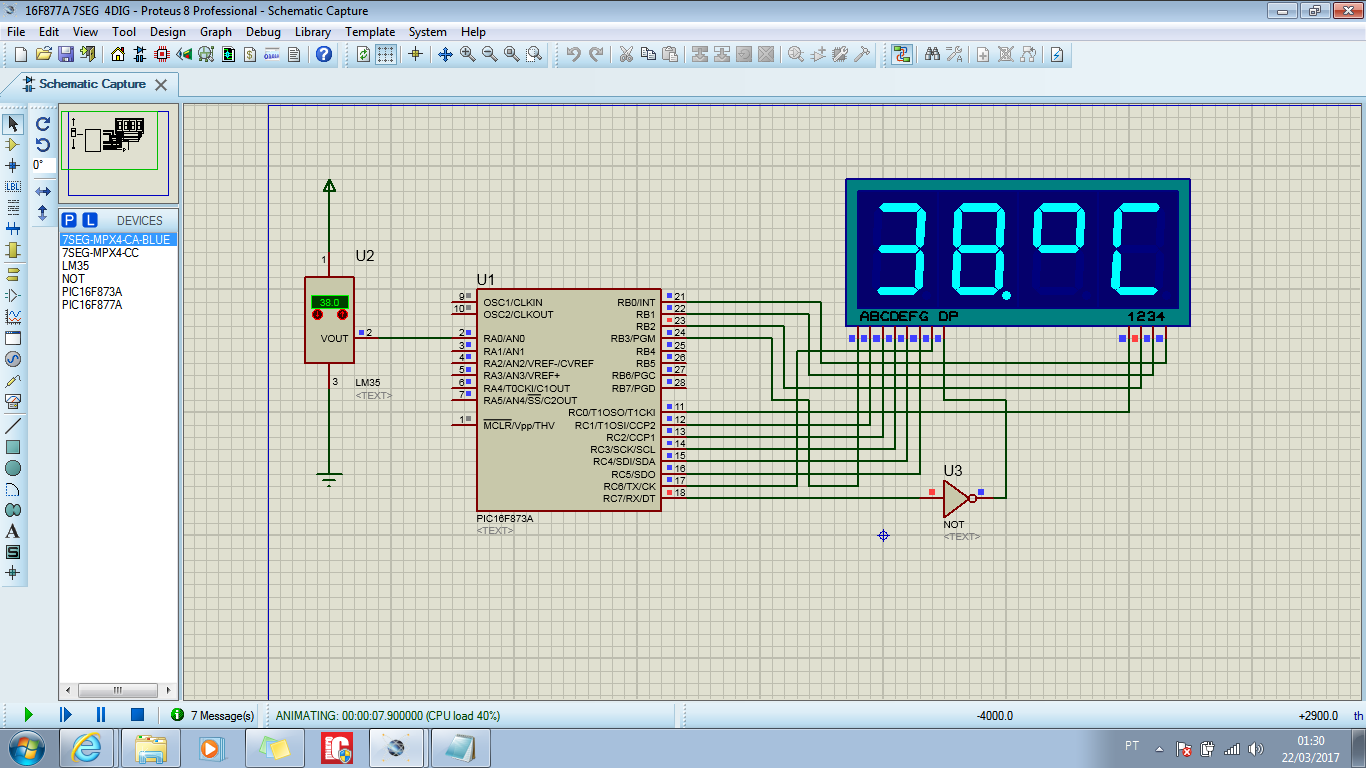Toggle the false origin crosshair icon
Viewport: 1366px width, 768px height.
click(x=416, y=54)
